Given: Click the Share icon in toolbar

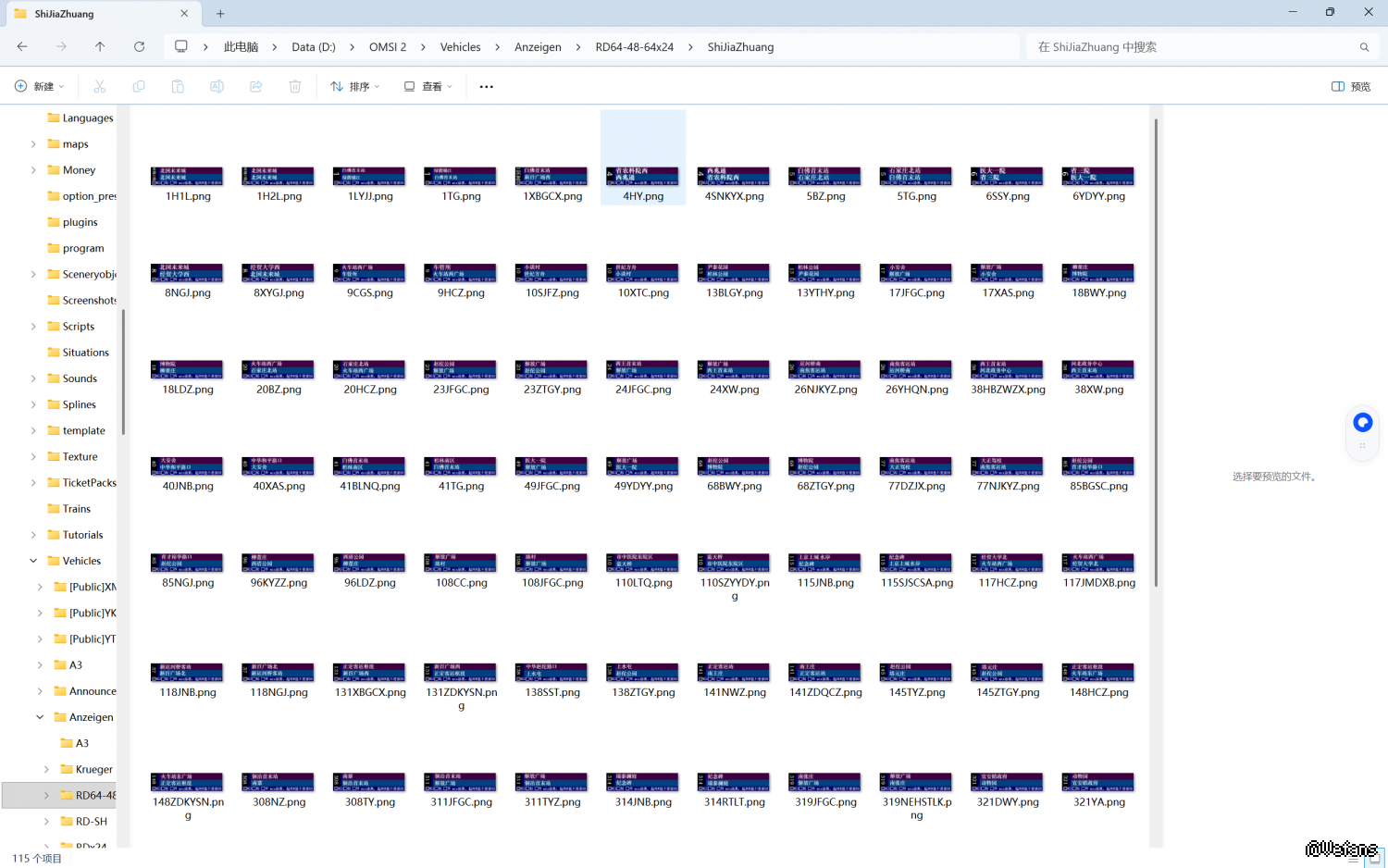Looking at the screenshot, I should (256, 86).
